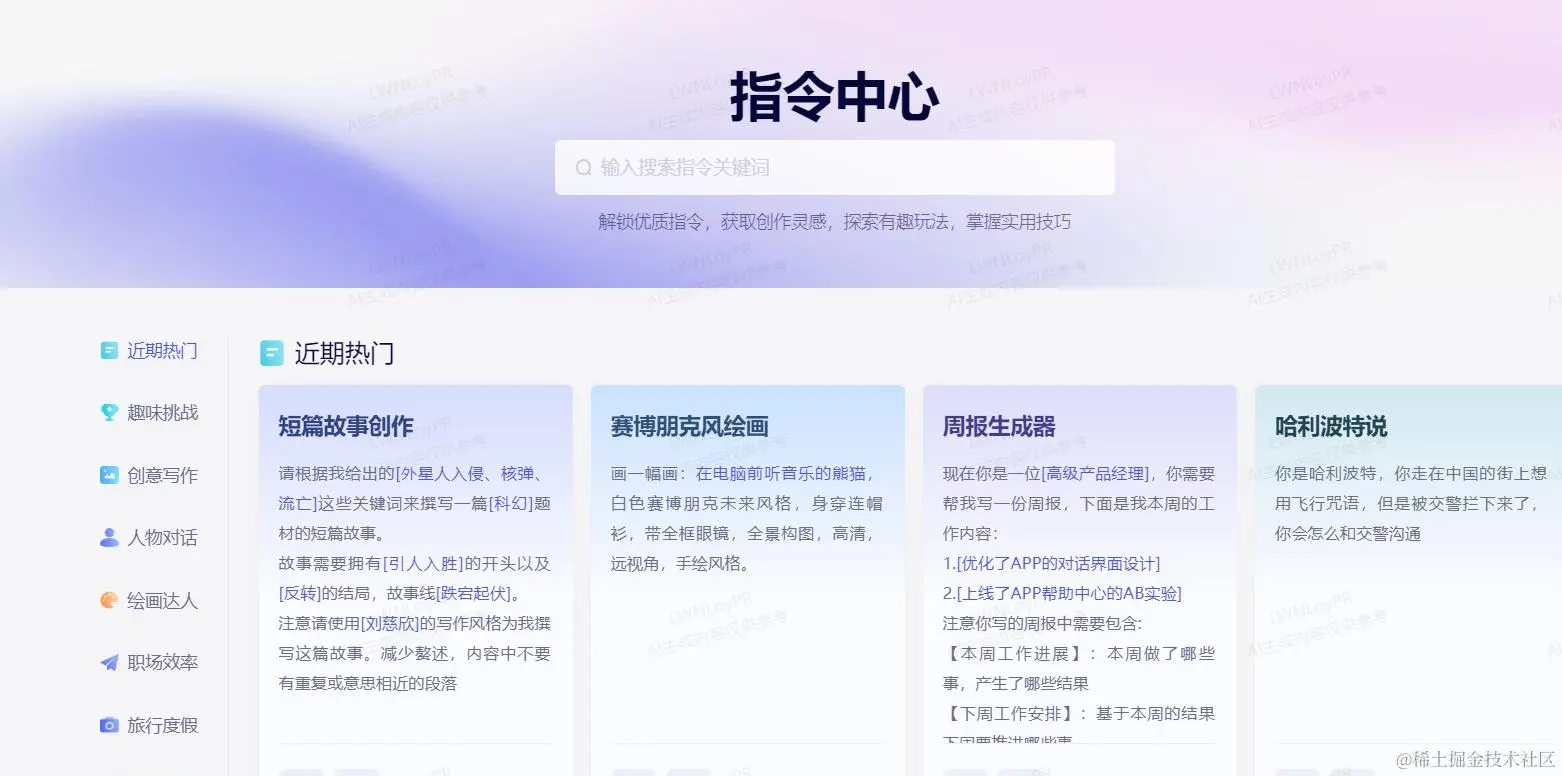Click the [刘慈欣] highlighted keyword

click(x=388, y=623)
